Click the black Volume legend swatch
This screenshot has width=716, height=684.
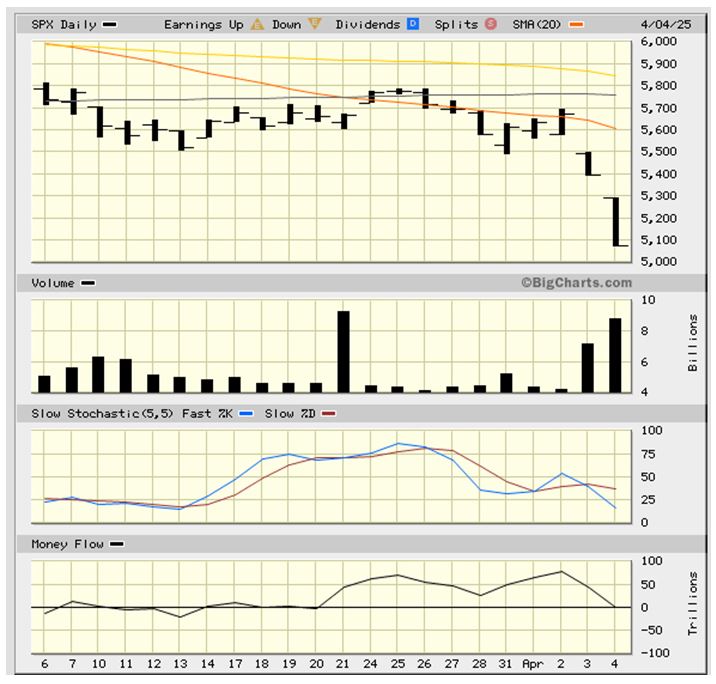[88, 283]
